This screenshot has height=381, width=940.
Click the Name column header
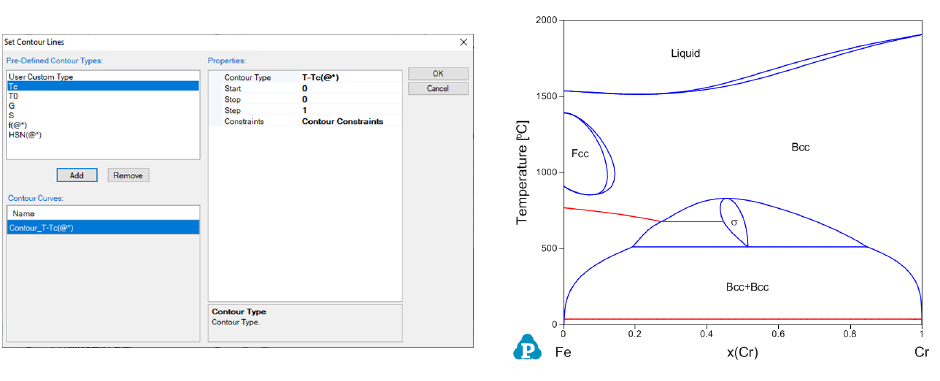pos(103,213)
